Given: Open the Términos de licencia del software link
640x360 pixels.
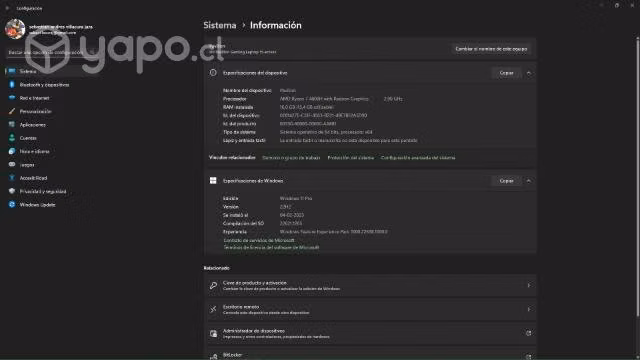Looking at the screenshot, I should (x=271, y=247).
